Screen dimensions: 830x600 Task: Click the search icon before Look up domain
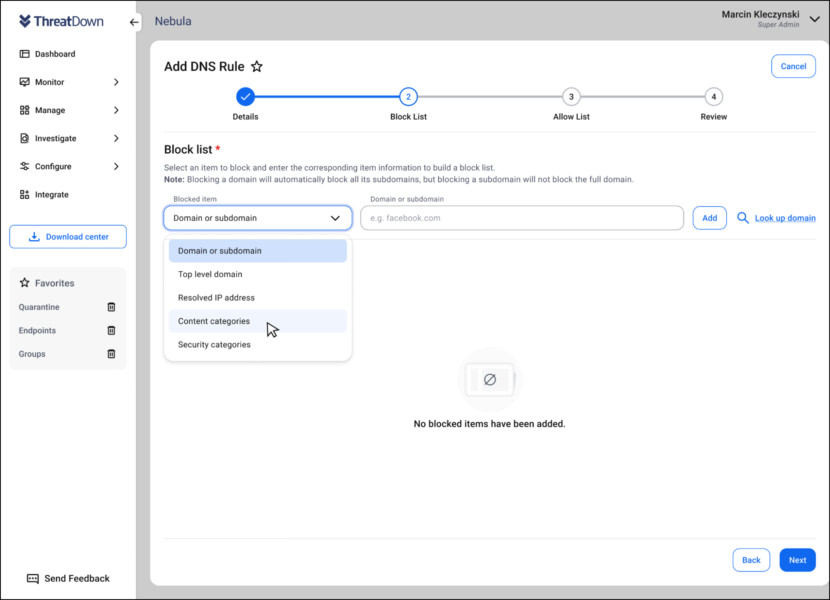(741, 217)
